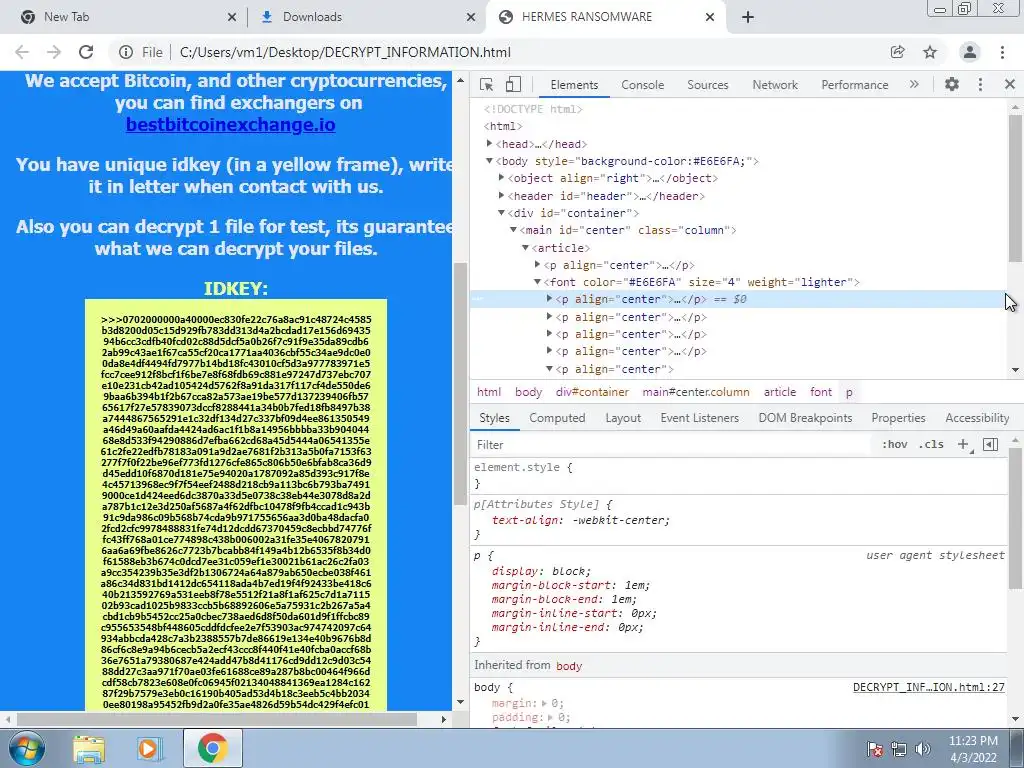Click the styles Filter input field
1024x768 pixels.
pyautogui.click(x=673, y=445)
